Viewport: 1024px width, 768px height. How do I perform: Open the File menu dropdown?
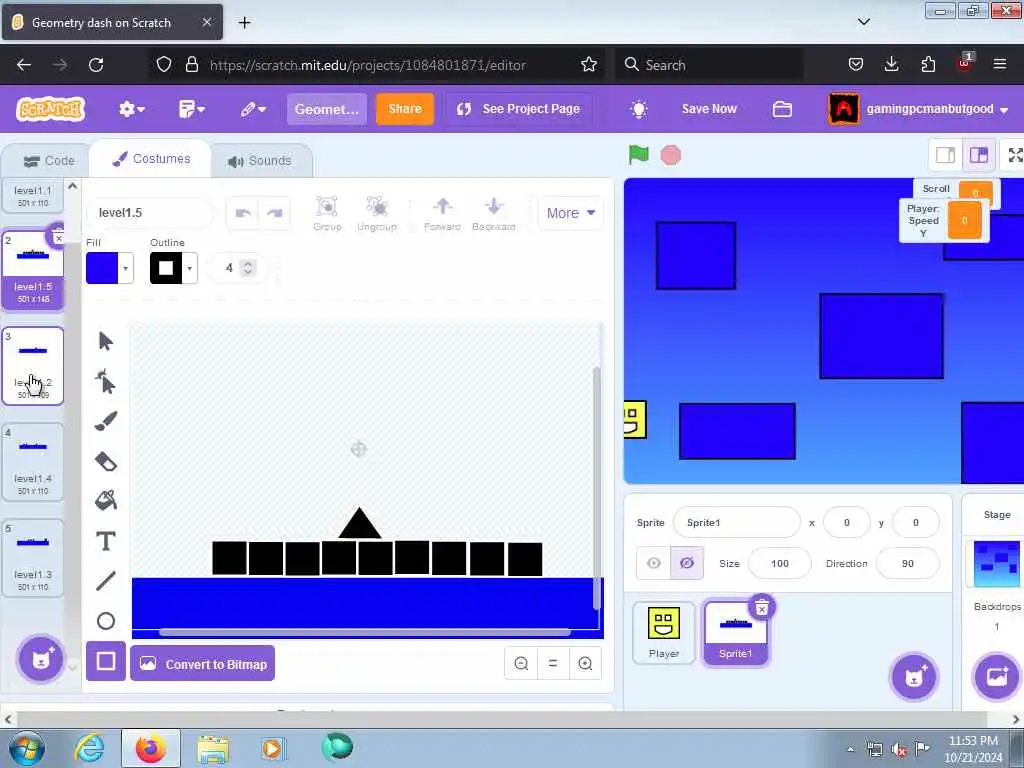pos(191,109)
